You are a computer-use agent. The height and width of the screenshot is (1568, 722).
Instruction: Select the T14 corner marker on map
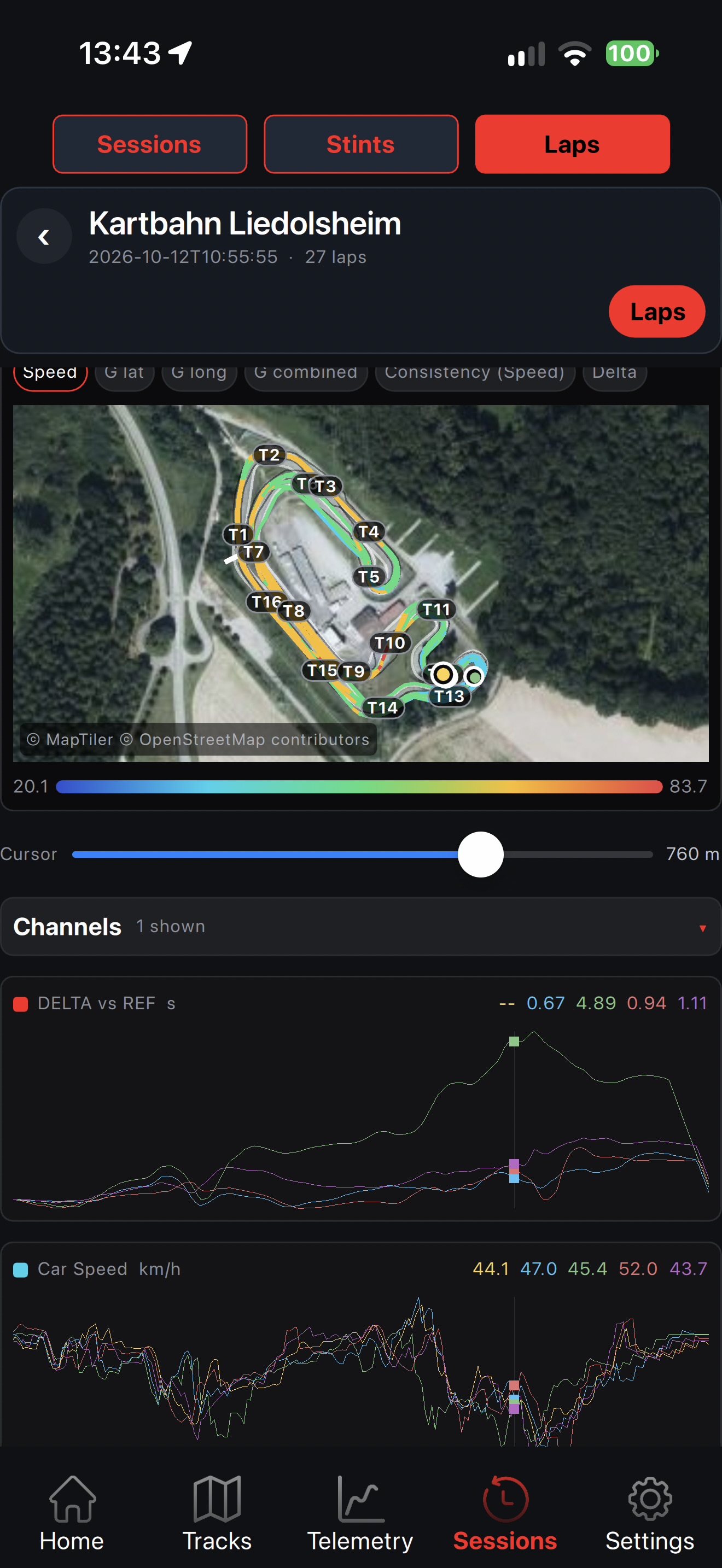coord(382,707)
